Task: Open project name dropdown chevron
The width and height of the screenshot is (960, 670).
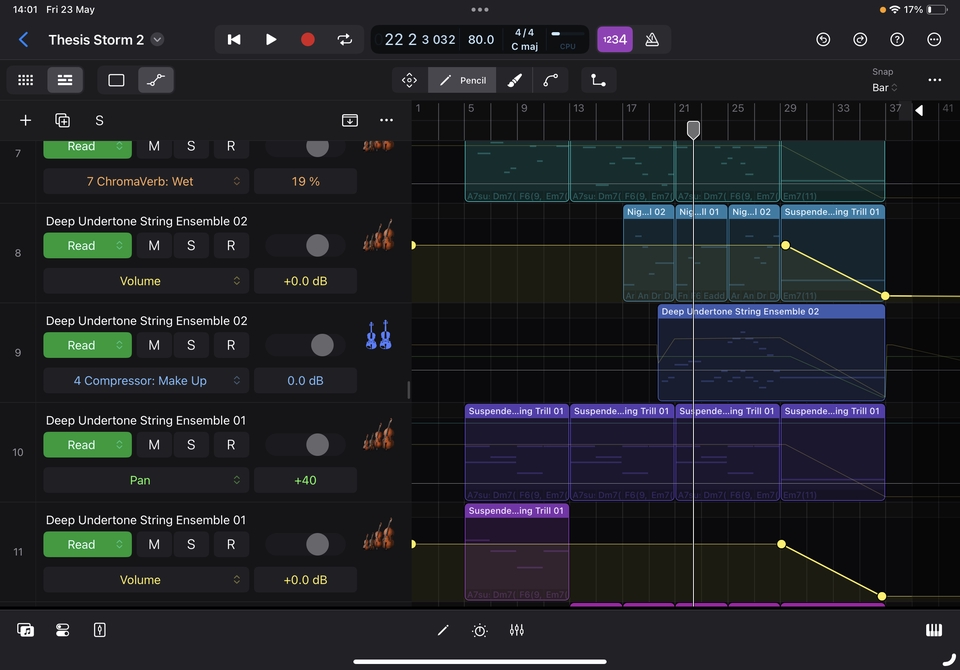Action: pos(157,40)
